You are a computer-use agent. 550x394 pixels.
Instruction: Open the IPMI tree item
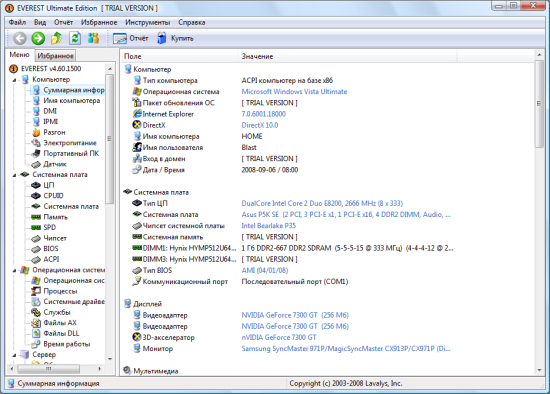45,122
